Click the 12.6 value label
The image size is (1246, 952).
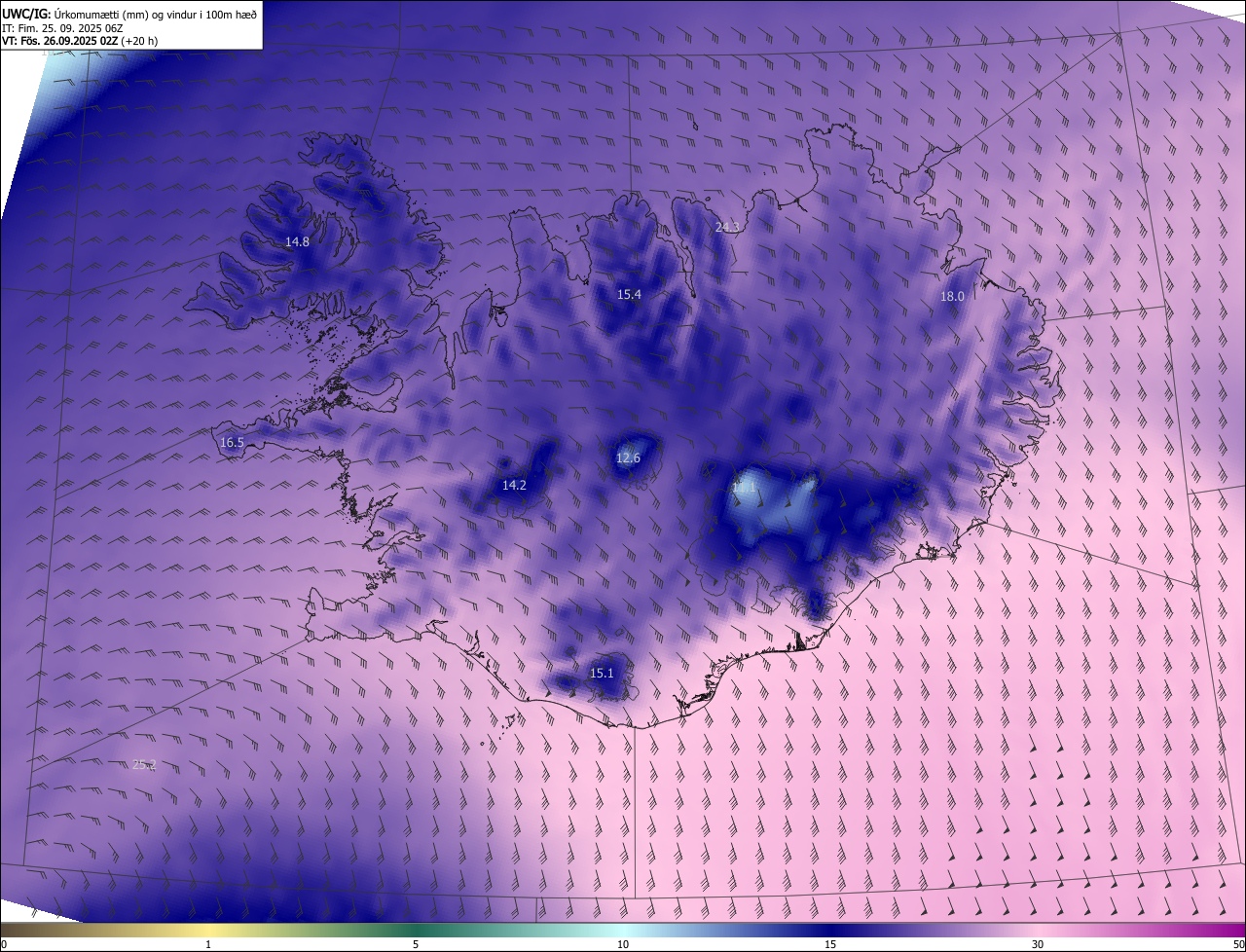(x=628, y=458)
